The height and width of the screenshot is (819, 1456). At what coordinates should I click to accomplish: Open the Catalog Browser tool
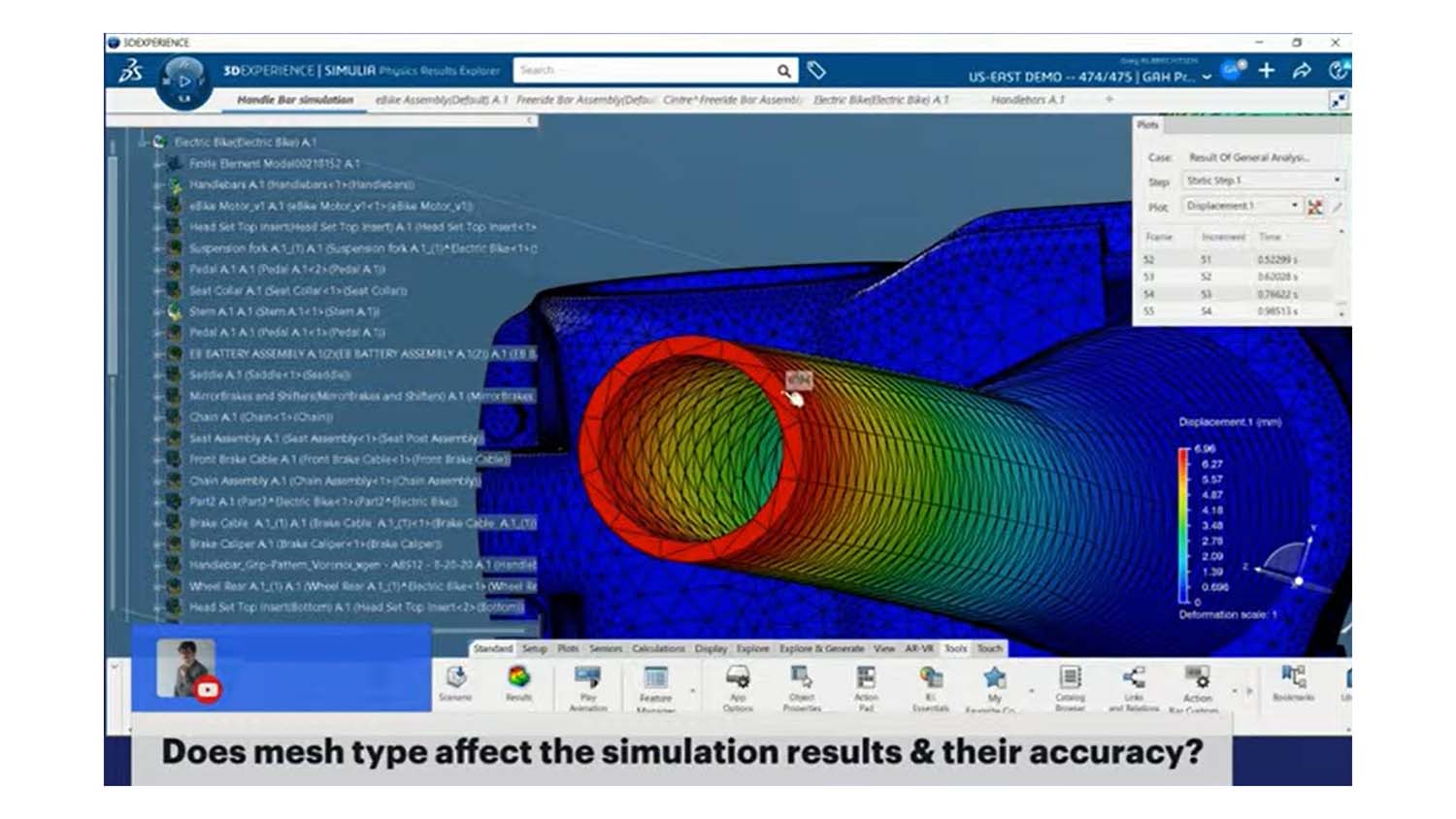pos(1070,678)
